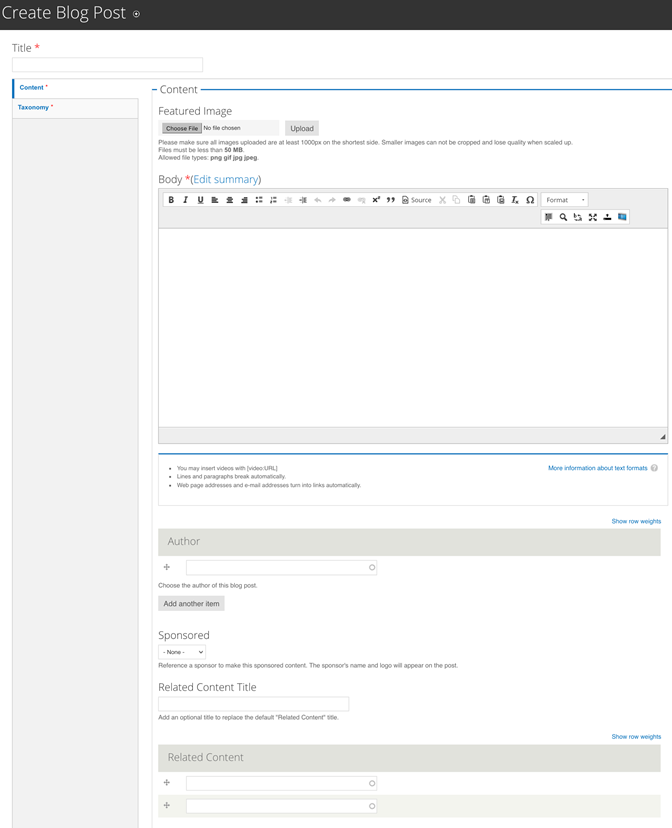Focus second Related Content field

[281, 806]
